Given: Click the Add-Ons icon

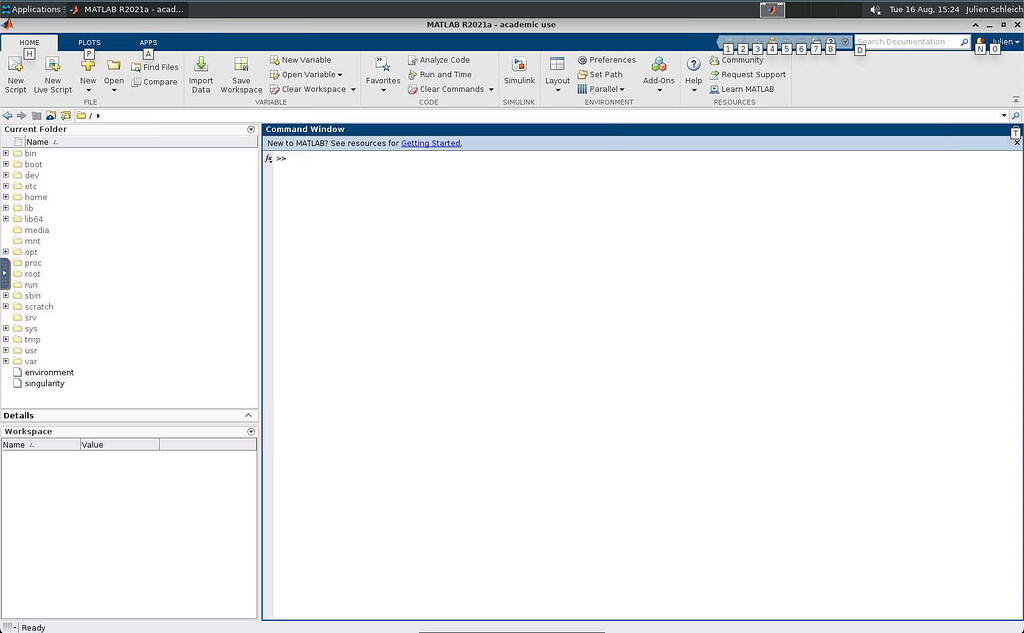Looking at the screenshot, I should [659, 65].
